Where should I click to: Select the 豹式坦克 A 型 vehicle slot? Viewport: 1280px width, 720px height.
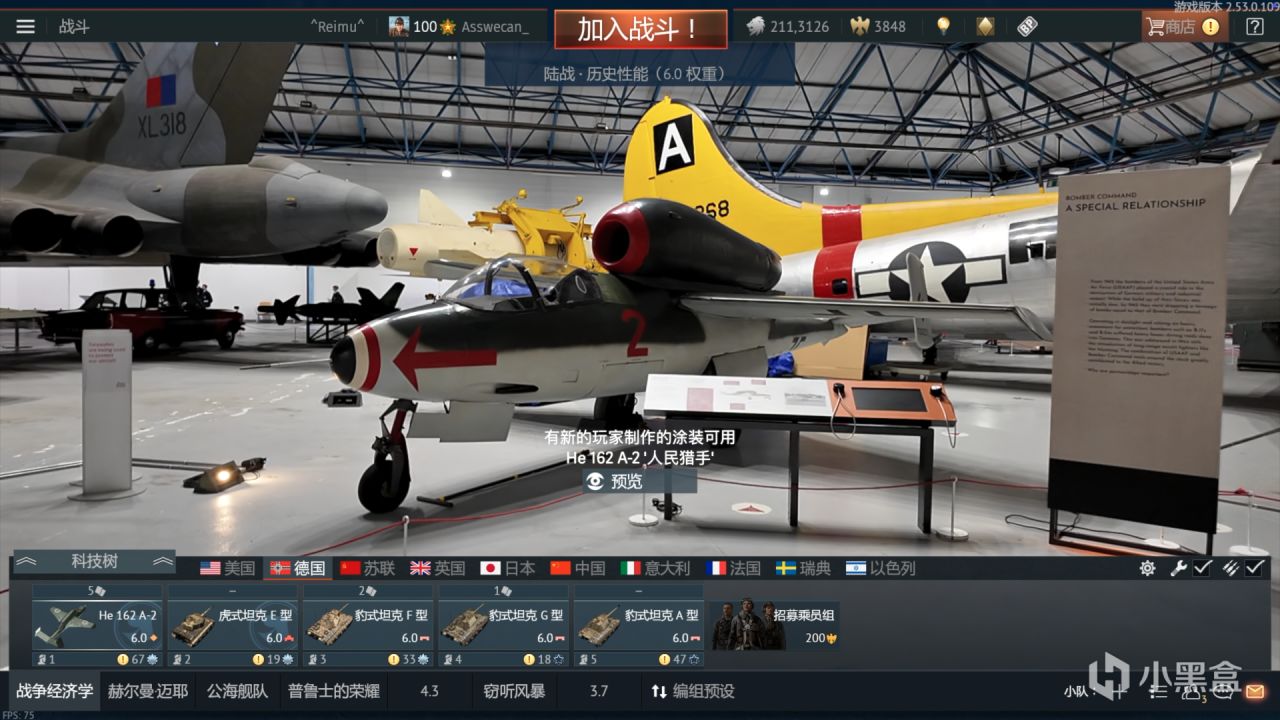click(x=638, y=625)
